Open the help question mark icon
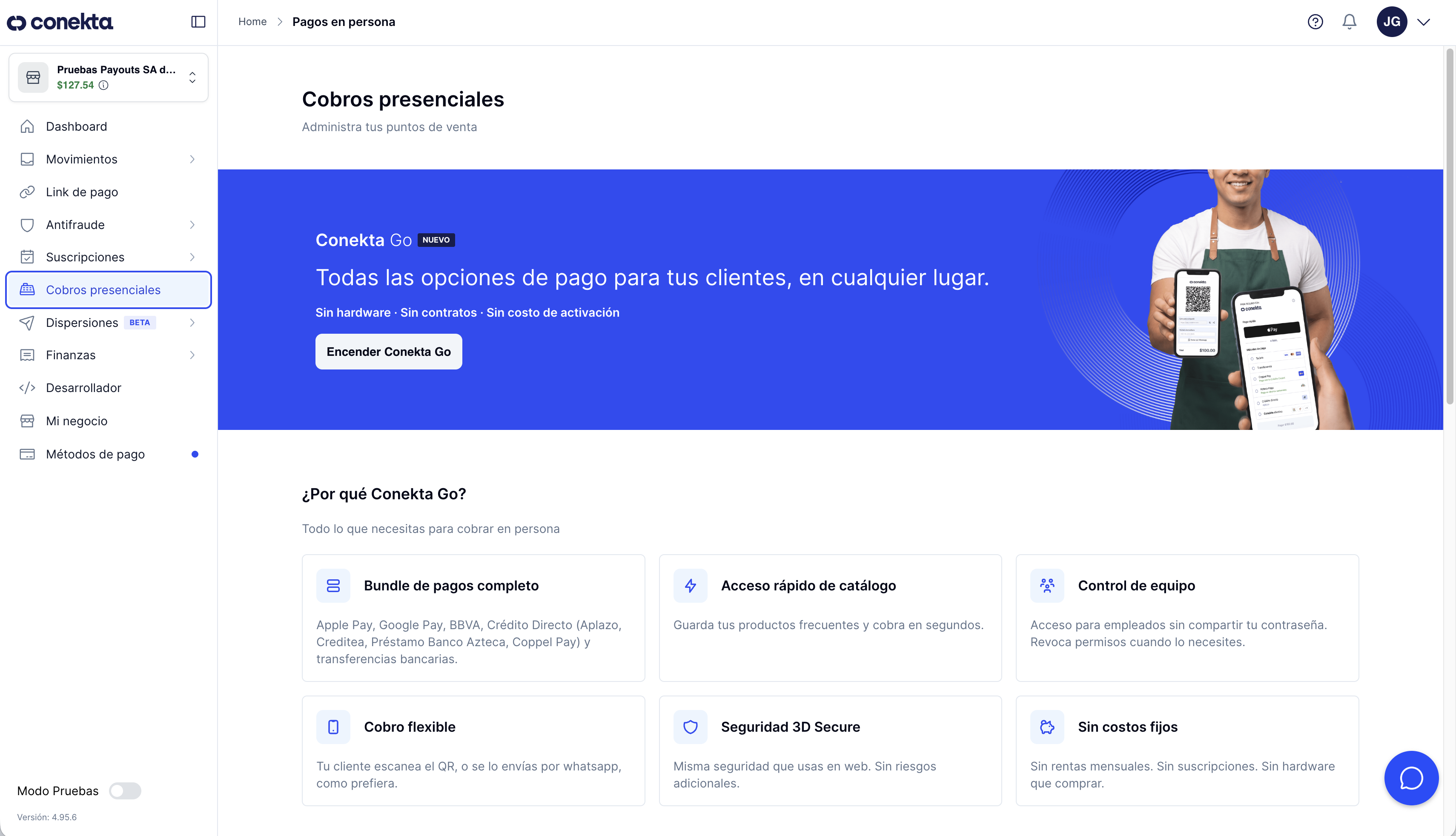Viewport: 1456px width, 836px height. click(1315, 22)
